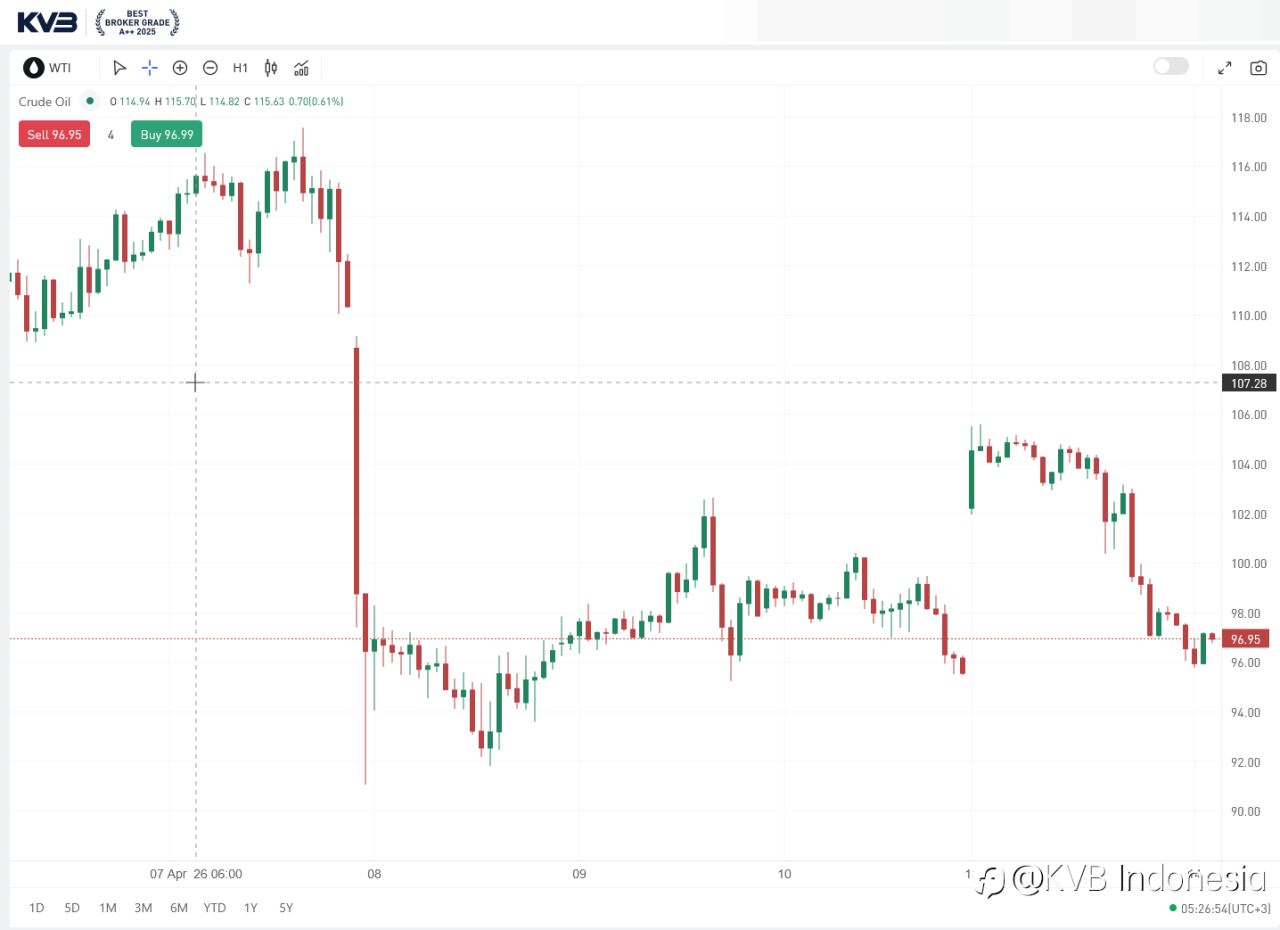The width and height of the screenshot is (1280, 930).
Task: Zoom in with the plus icon
Action: coord(180,68)
